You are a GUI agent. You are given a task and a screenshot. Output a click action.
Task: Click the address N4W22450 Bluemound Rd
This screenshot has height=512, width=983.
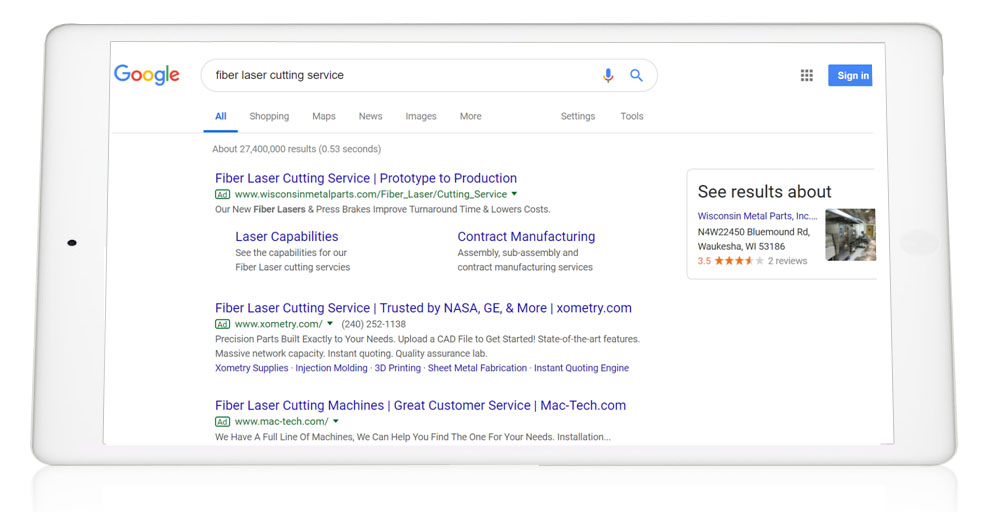pos(754,232)
